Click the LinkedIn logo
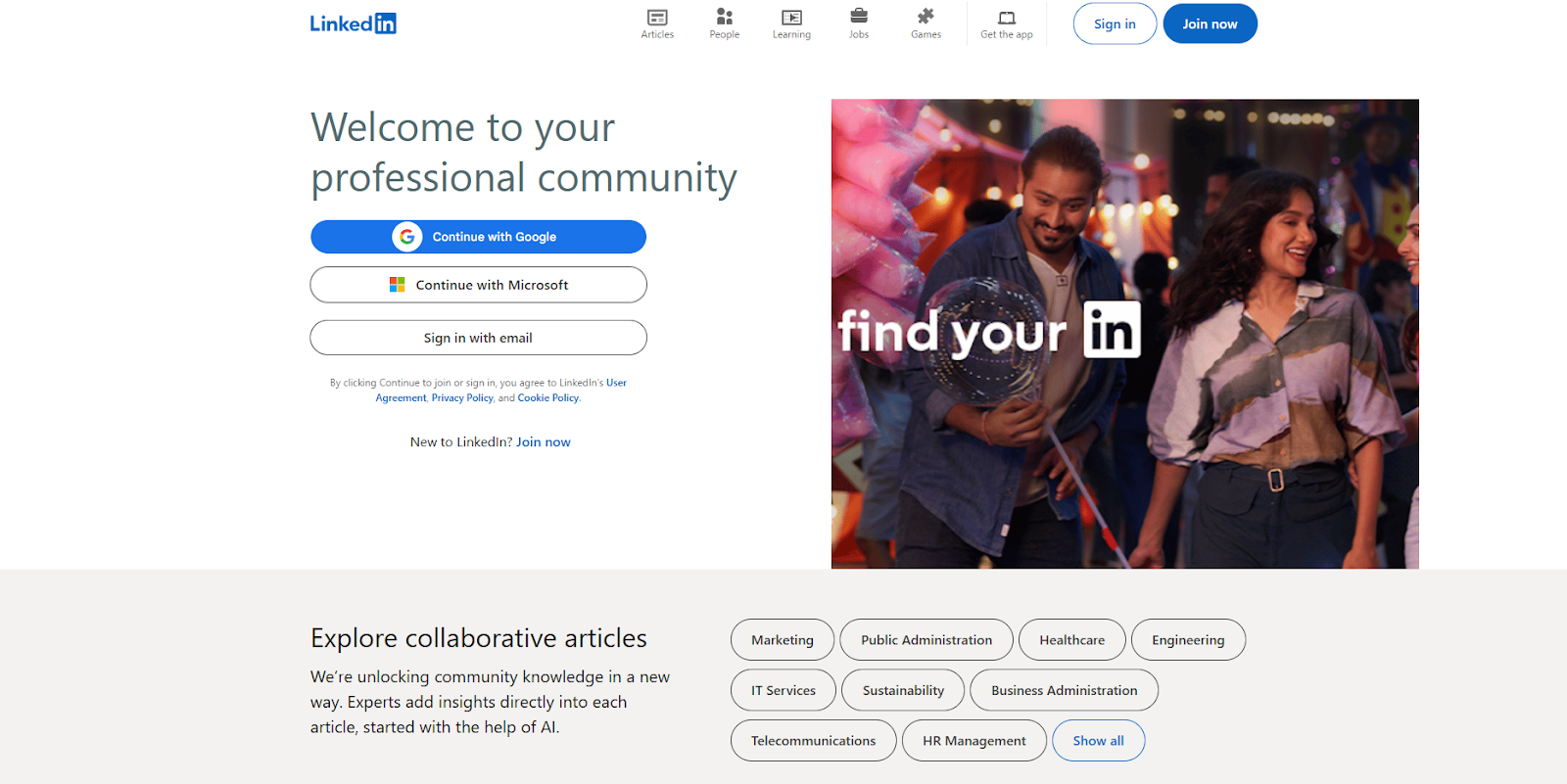This screenshot has width=1567, height=784. coord(353,23)
